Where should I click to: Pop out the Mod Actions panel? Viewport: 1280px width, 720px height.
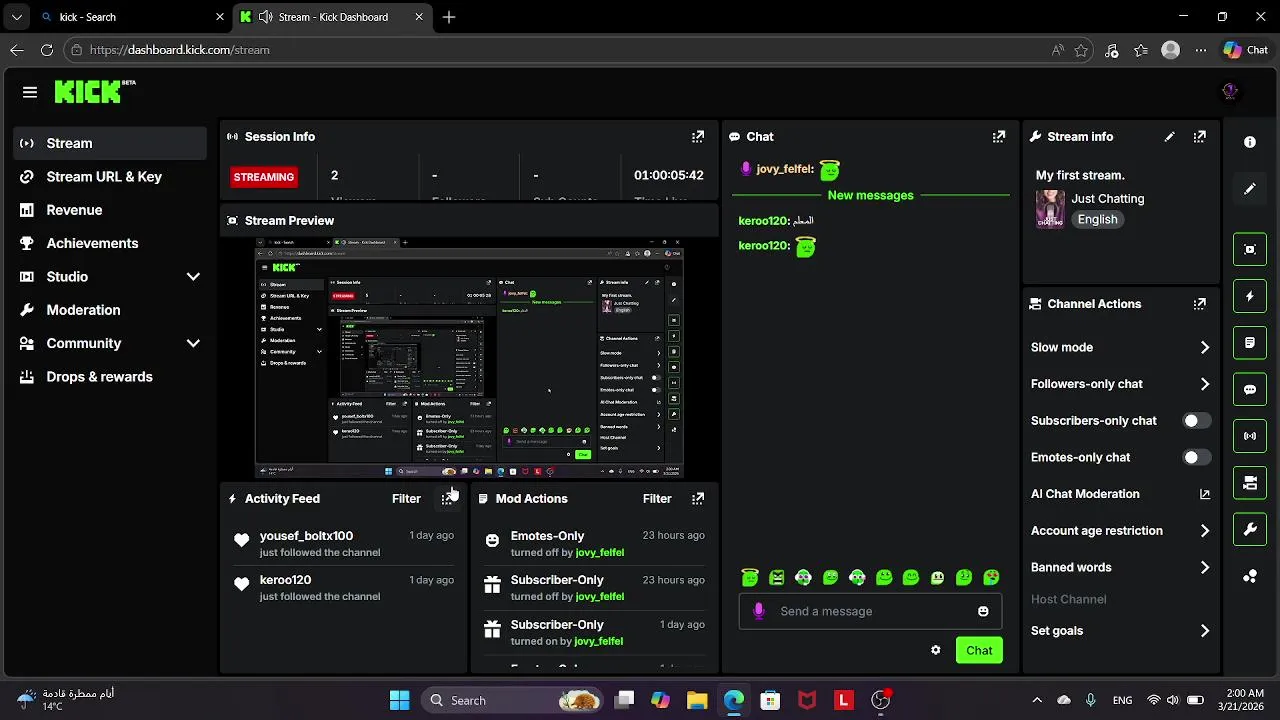coord(698,499)
